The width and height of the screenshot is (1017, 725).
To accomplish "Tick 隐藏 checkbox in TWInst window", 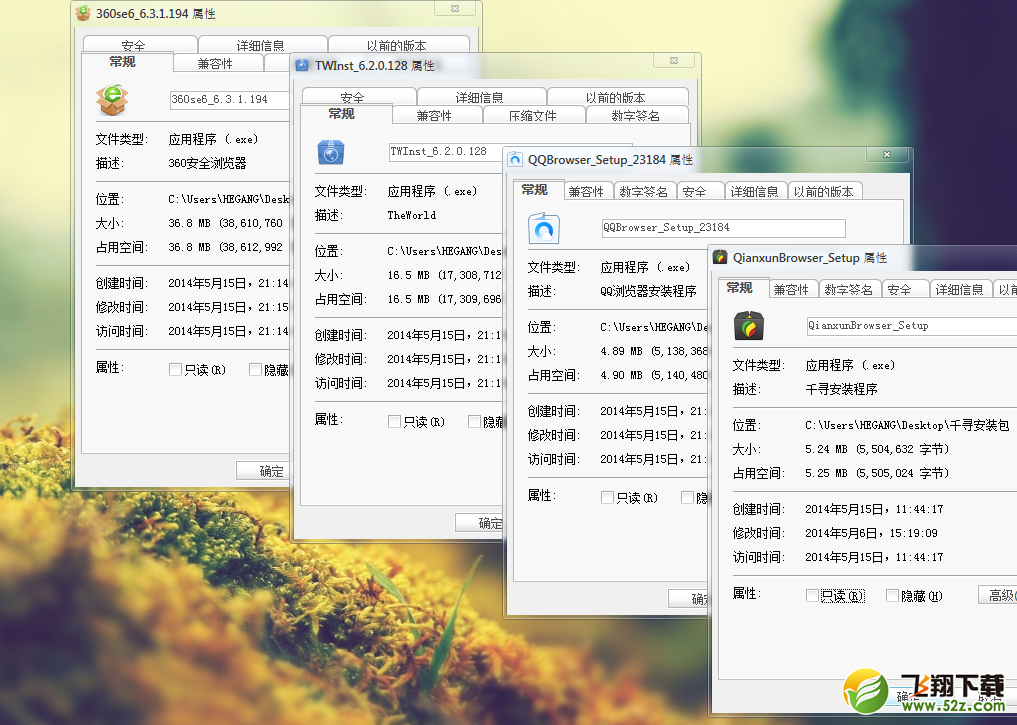I will click(474, 422).
